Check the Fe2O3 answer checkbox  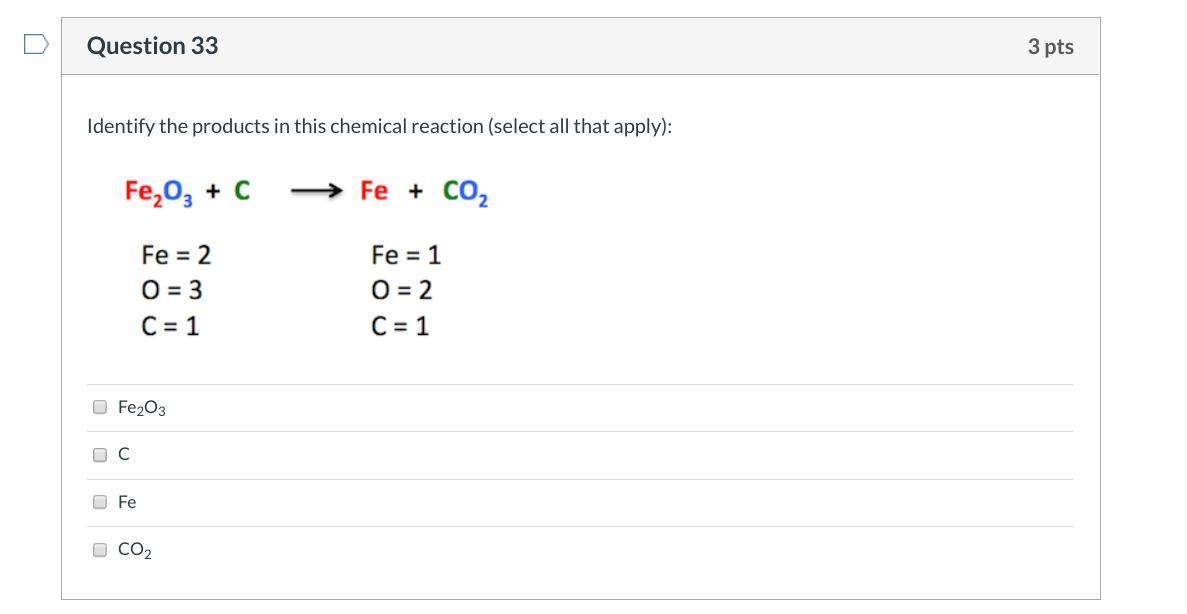[100, 407]
